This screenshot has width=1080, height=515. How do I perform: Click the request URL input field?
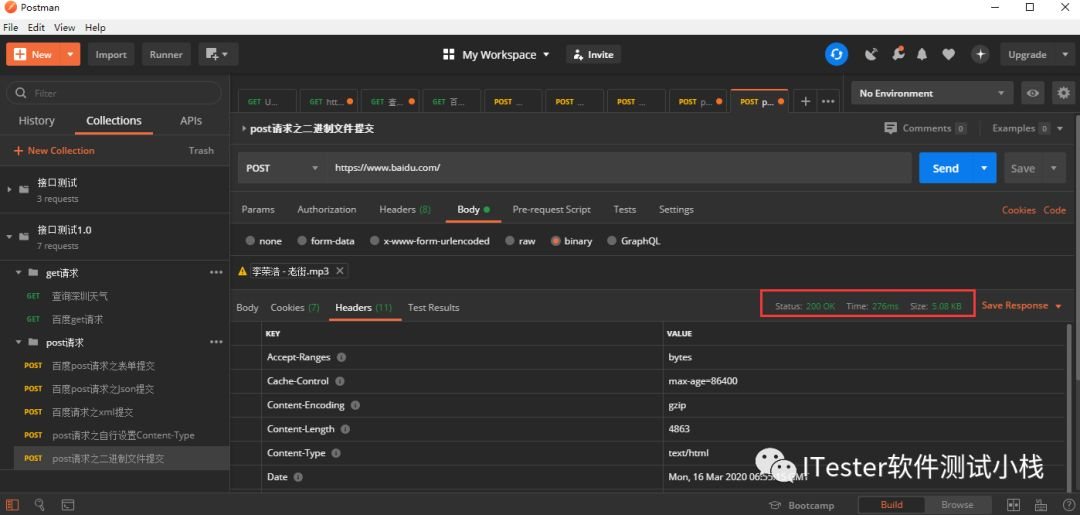(618, 168)
